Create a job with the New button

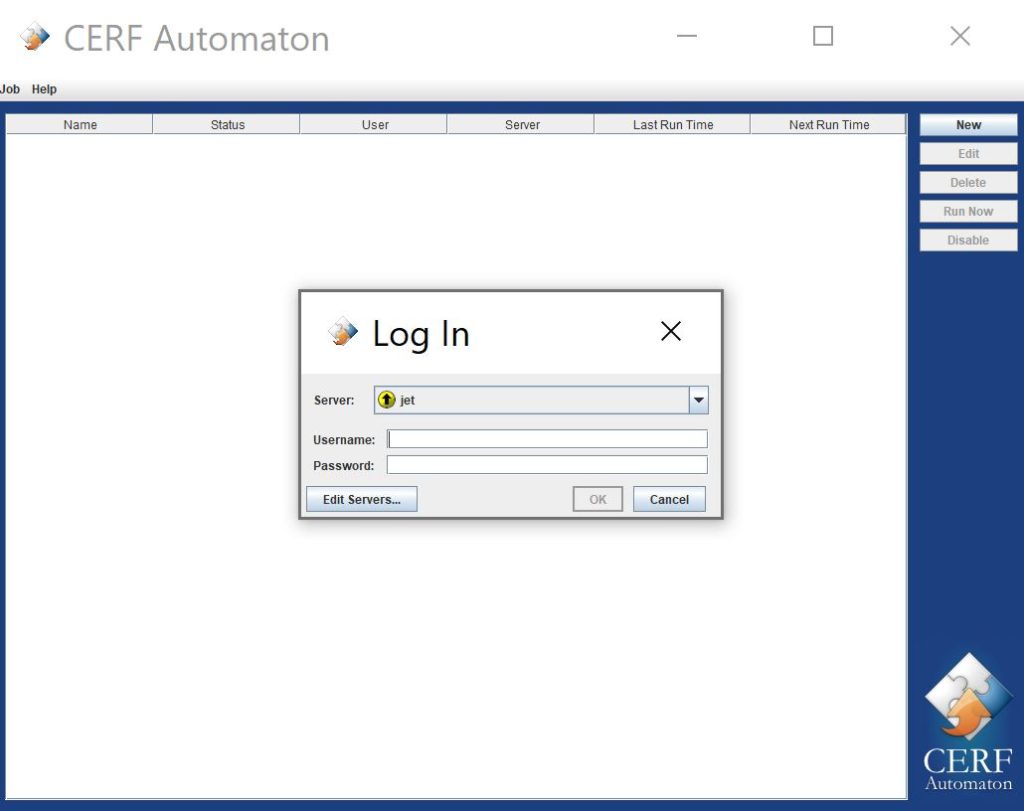tap(968, 125)
